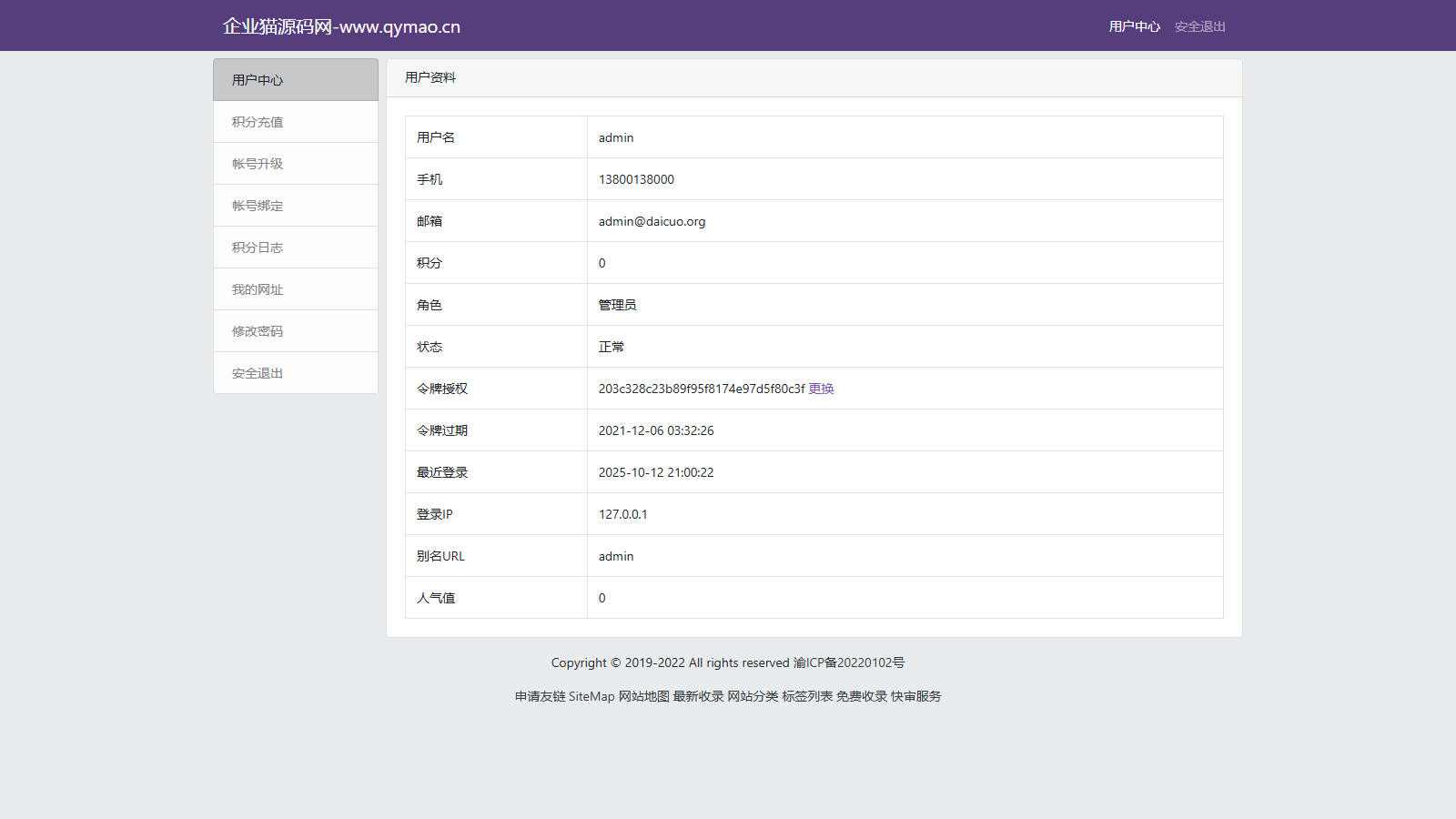Click the 标签列表 footer link
This screenshot has height=819, width=1456.
807,696
